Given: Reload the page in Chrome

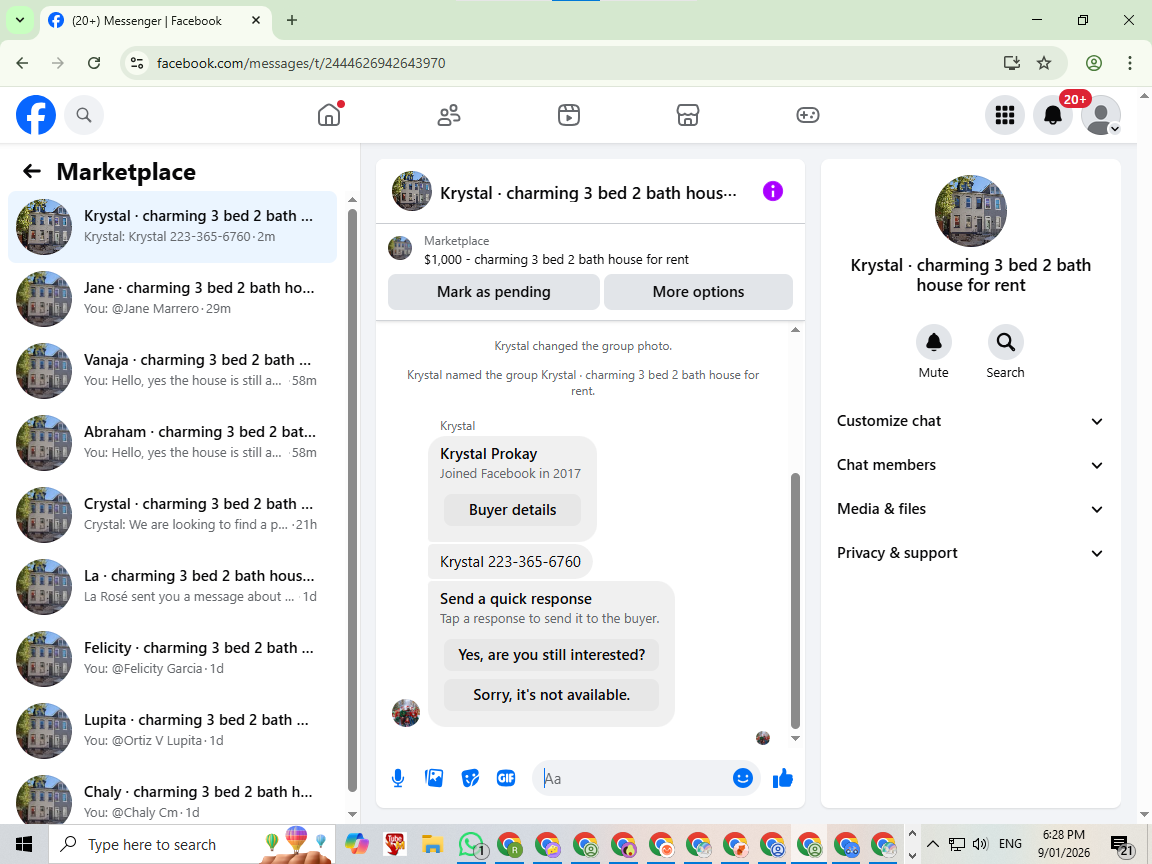Looking at the screenshot, I should tap(94, 63).
